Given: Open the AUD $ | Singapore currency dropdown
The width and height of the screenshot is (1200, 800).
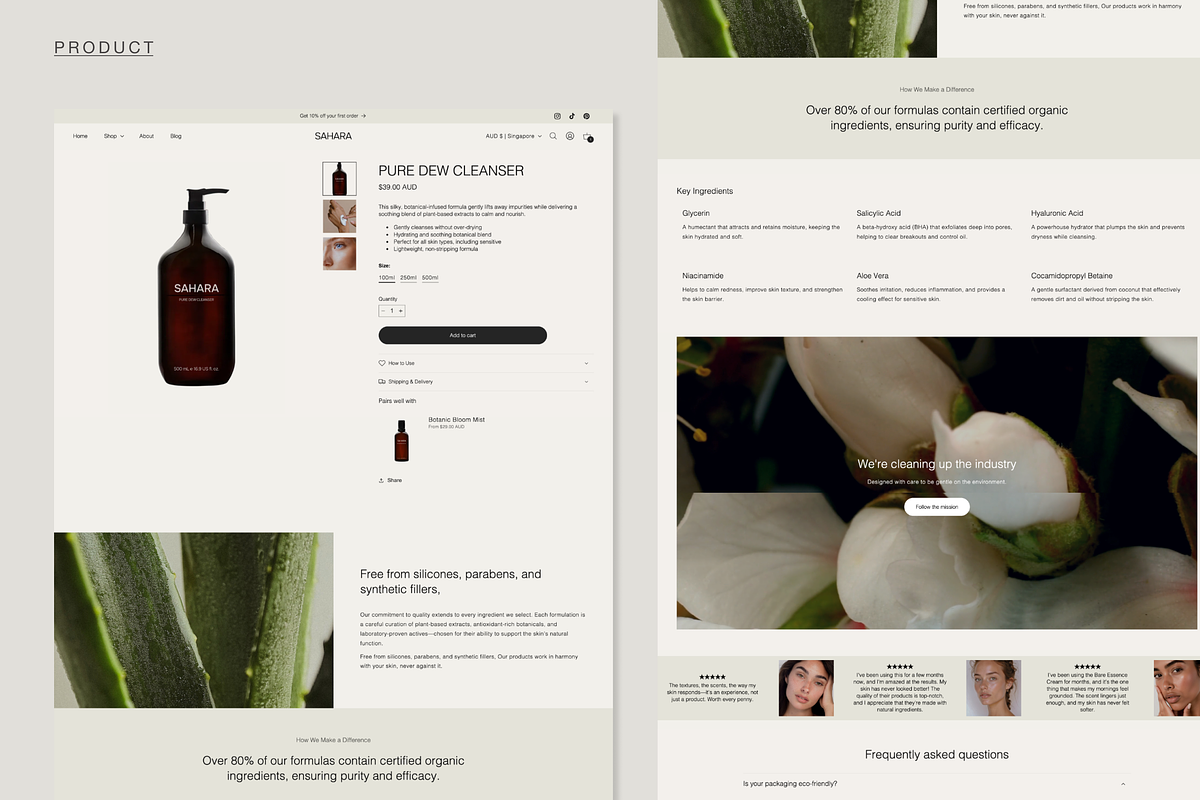Looking at the screenshot, I should pyautogui.click(x=513, y=136).
